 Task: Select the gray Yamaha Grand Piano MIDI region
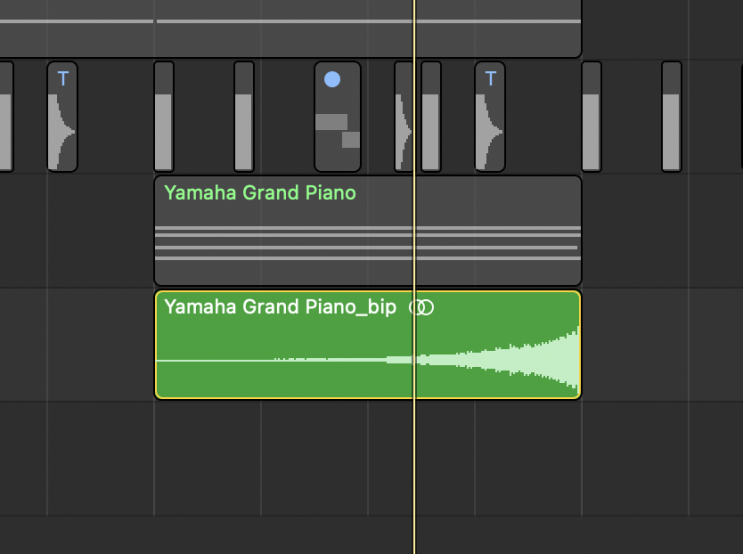coord(368,230)
